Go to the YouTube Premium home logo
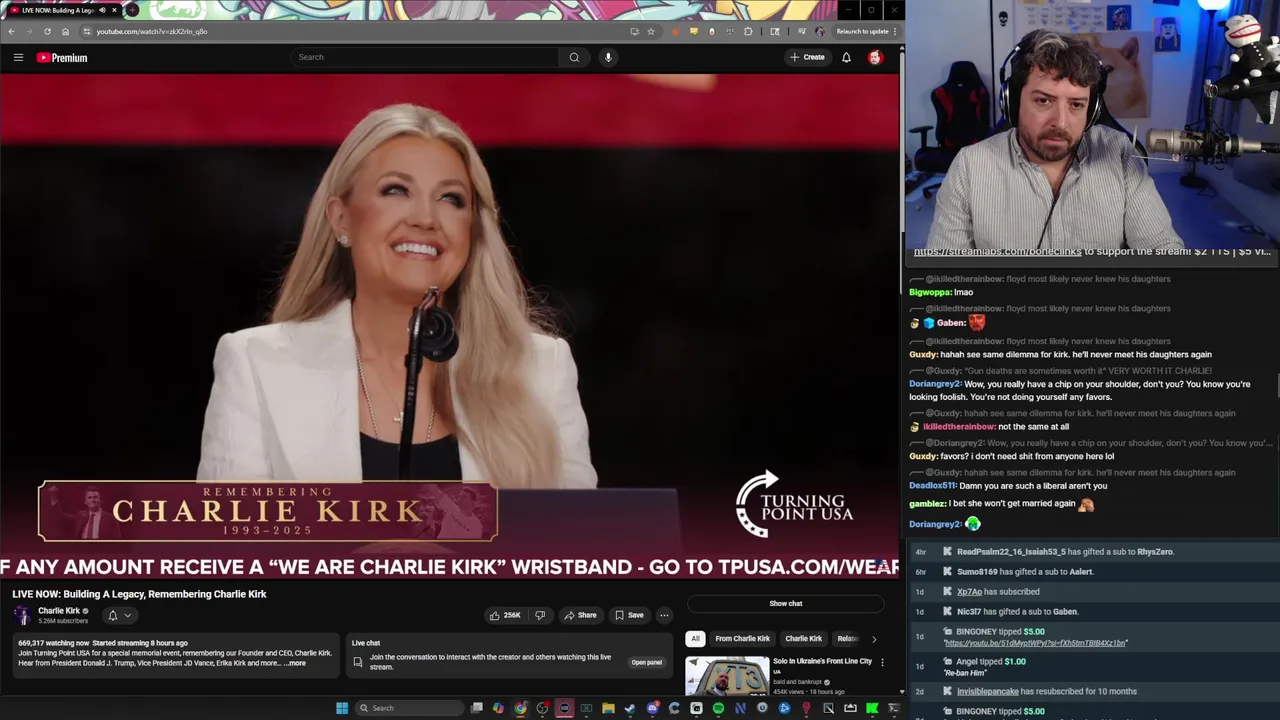This screenshot has width=1280, height=720. pyautogui.click(x=62, y=57)
